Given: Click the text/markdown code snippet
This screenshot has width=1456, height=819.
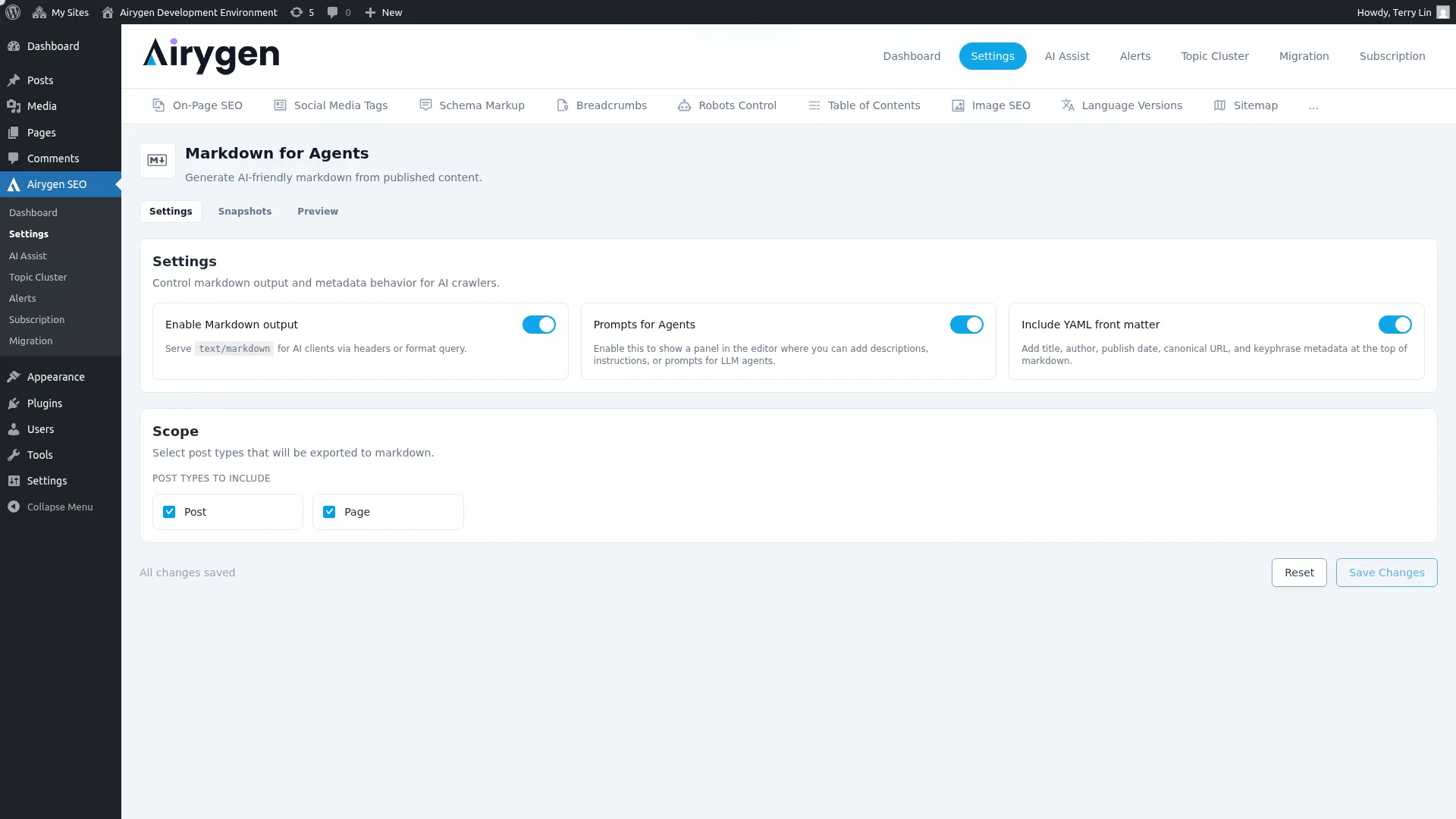Looking at the screenshot, I should 234,349.
